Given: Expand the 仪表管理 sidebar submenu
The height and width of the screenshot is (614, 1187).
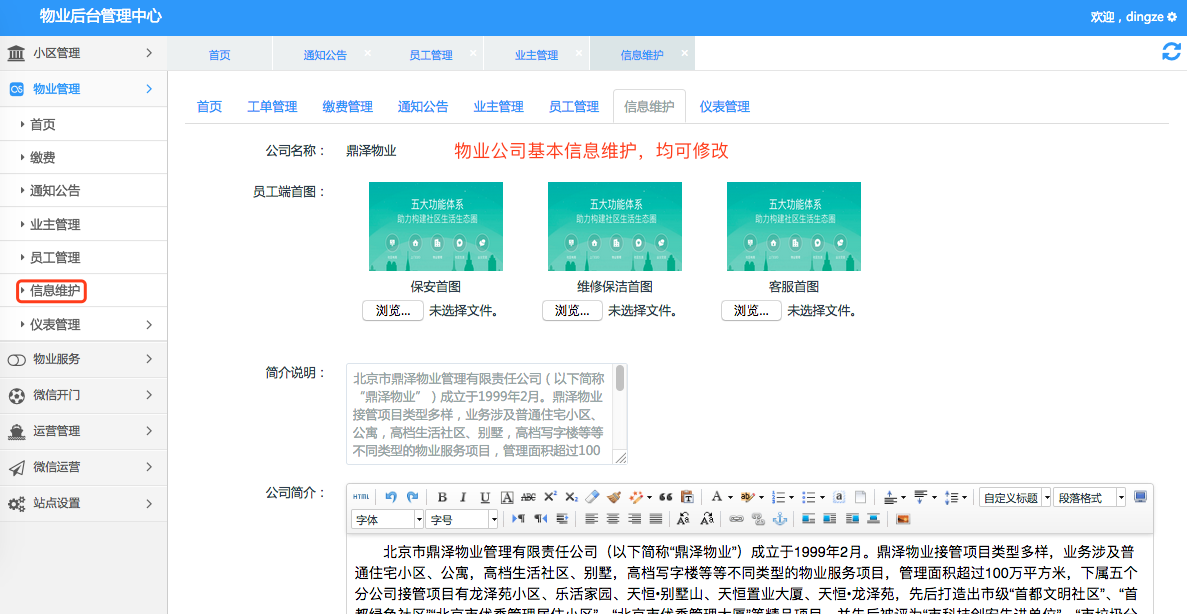Looking at the screenshot, I should tap(83, 324).
